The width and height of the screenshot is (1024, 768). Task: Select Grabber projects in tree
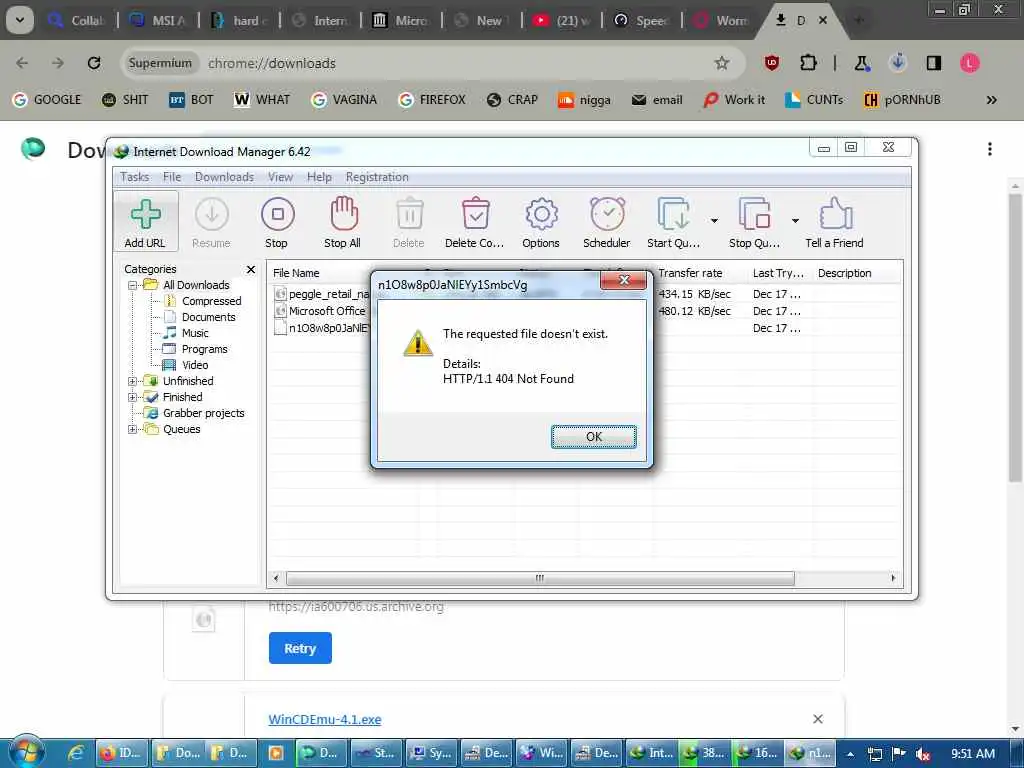(203, 413)
